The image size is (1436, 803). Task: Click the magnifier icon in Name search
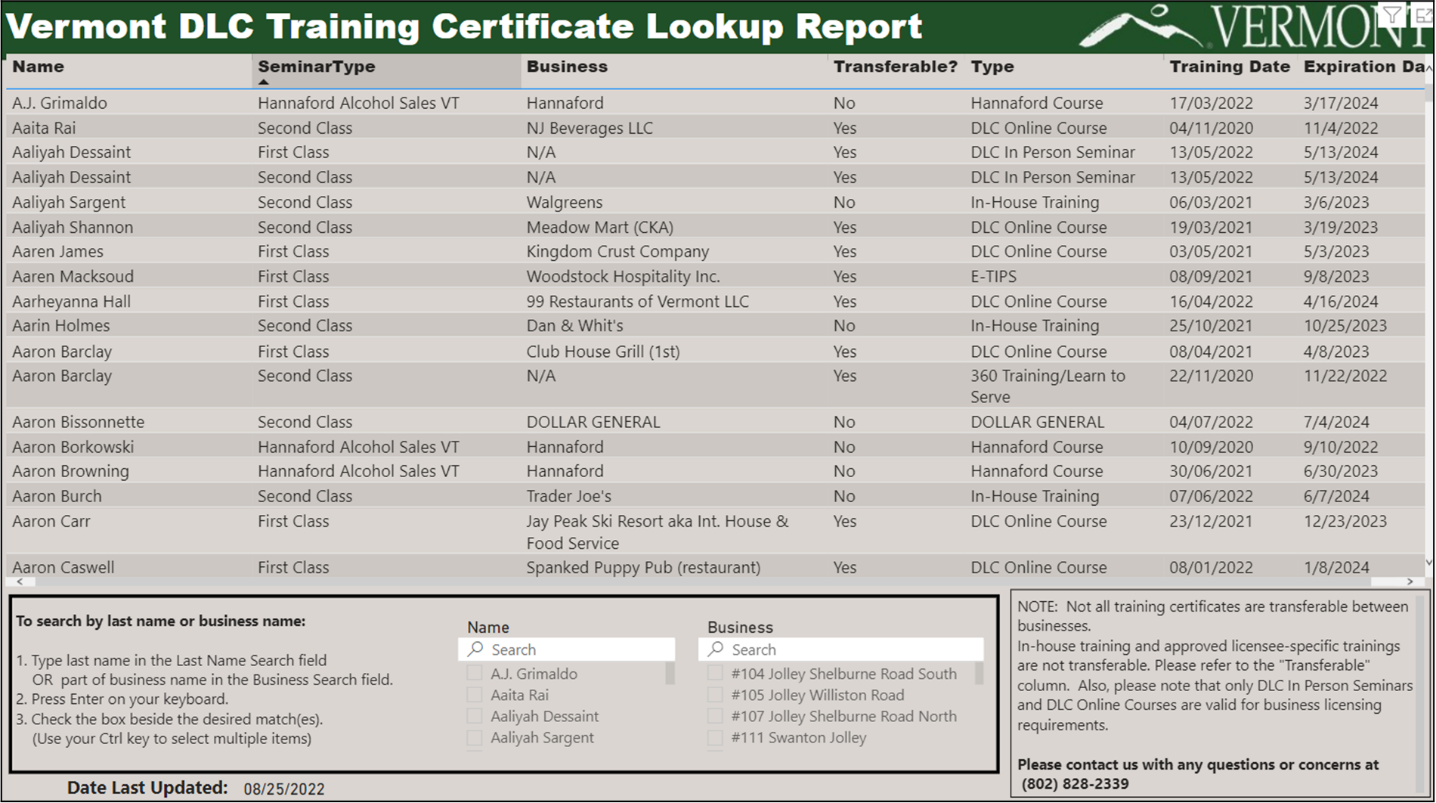point(476,649)
